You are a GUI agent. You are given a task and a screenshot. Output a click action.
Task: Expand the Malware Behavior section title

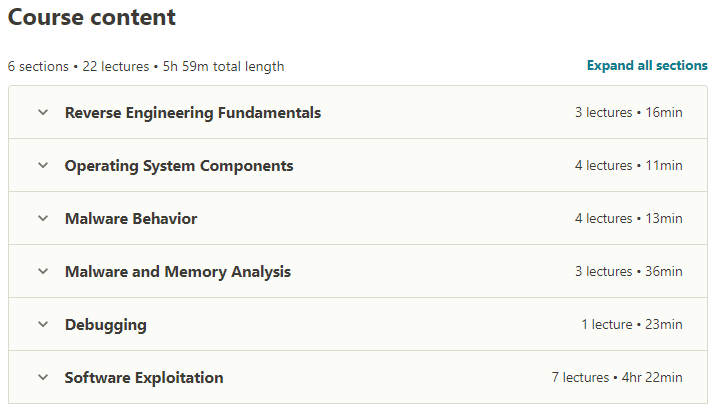point(131,219)
